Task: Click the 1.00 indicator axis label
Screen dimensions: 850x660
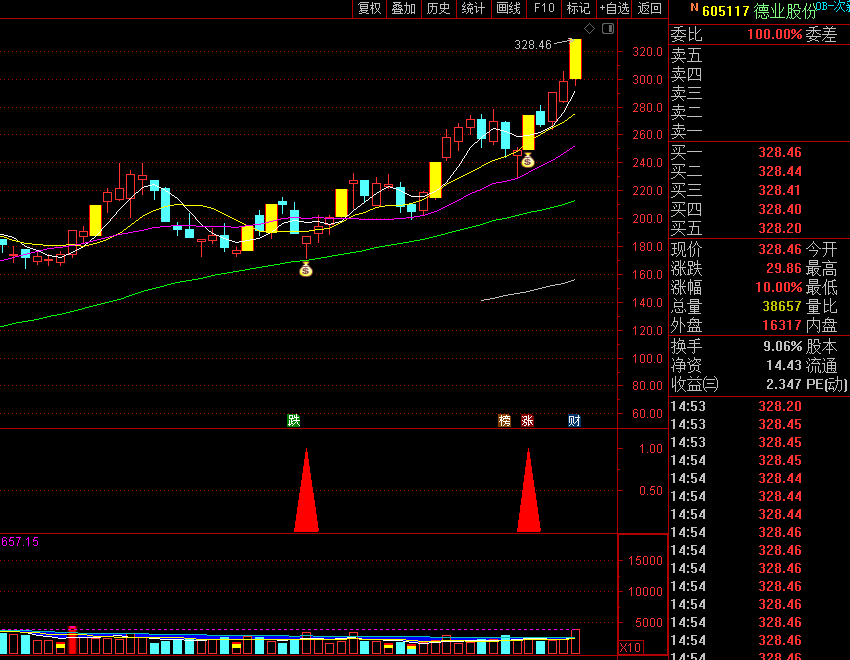Action: [651, 449]
